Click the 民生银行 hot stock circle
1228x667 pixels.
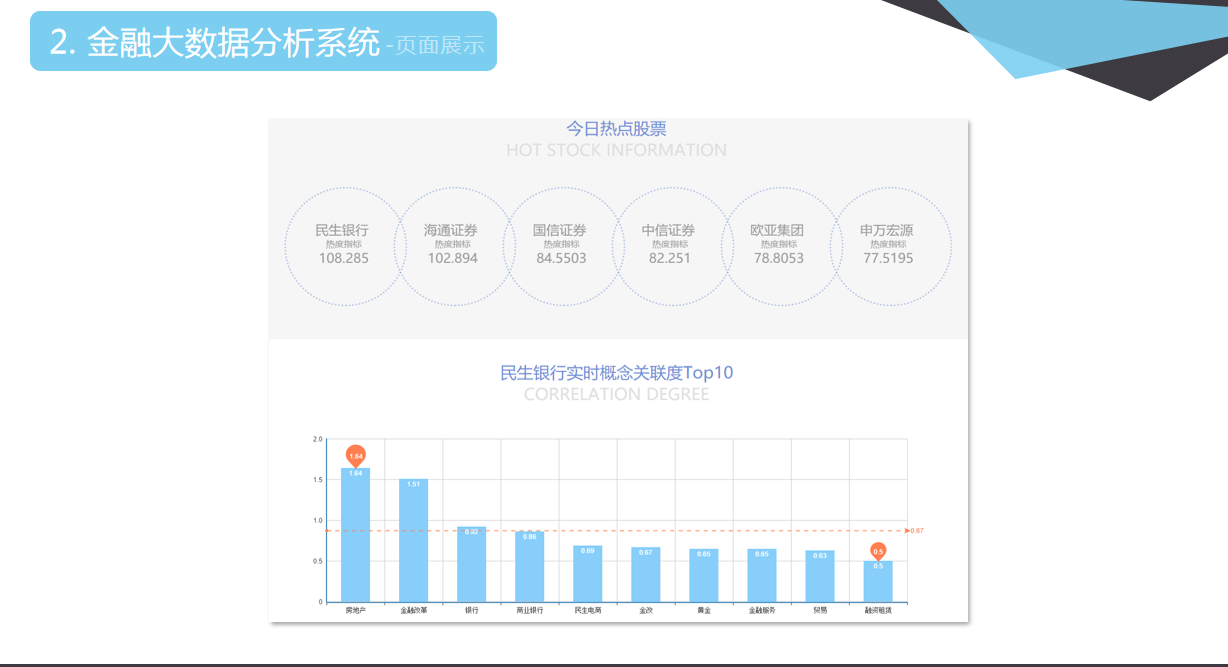tap(345, 245)
